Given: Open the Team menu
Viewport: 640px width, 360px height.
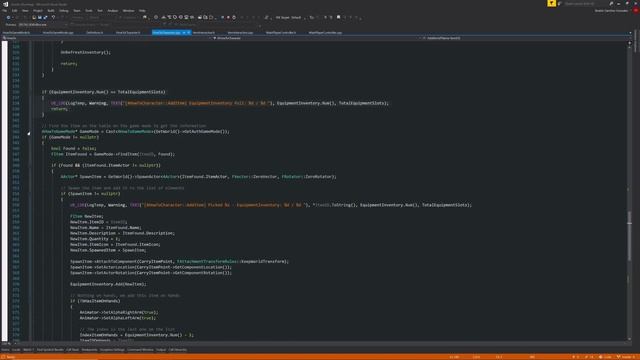Looking at the screenshot, I should coord(77,11).
